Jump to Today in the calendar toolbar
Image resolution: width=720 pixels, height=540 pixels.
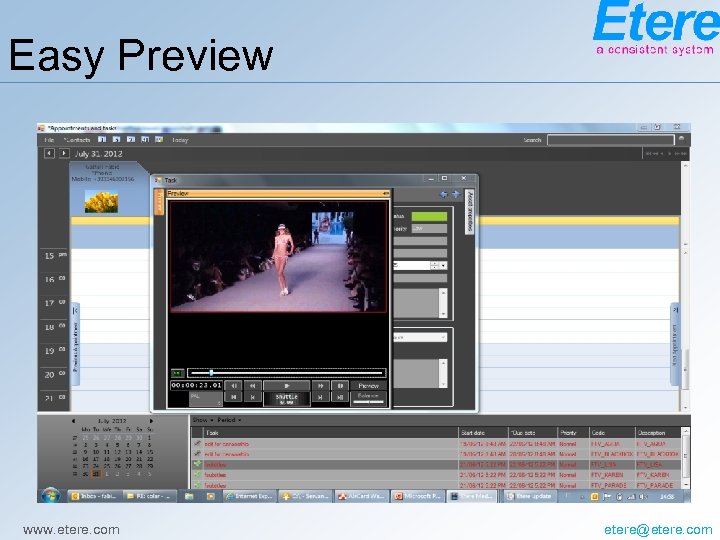click(180, 140)
